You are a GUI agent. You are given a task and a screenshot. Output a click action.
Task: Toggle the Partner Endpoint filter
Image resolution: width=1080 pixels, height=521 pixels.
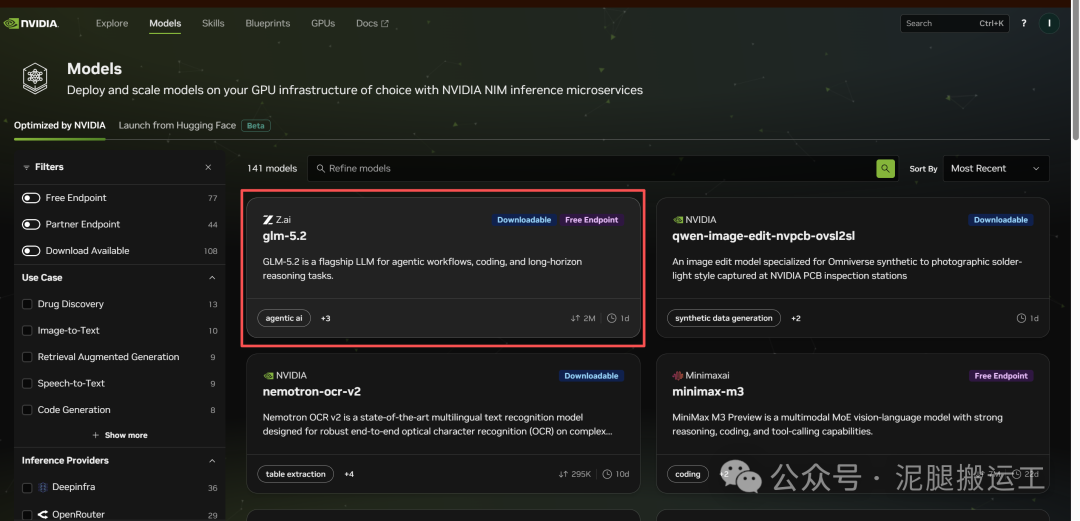[x=31, y=224]
